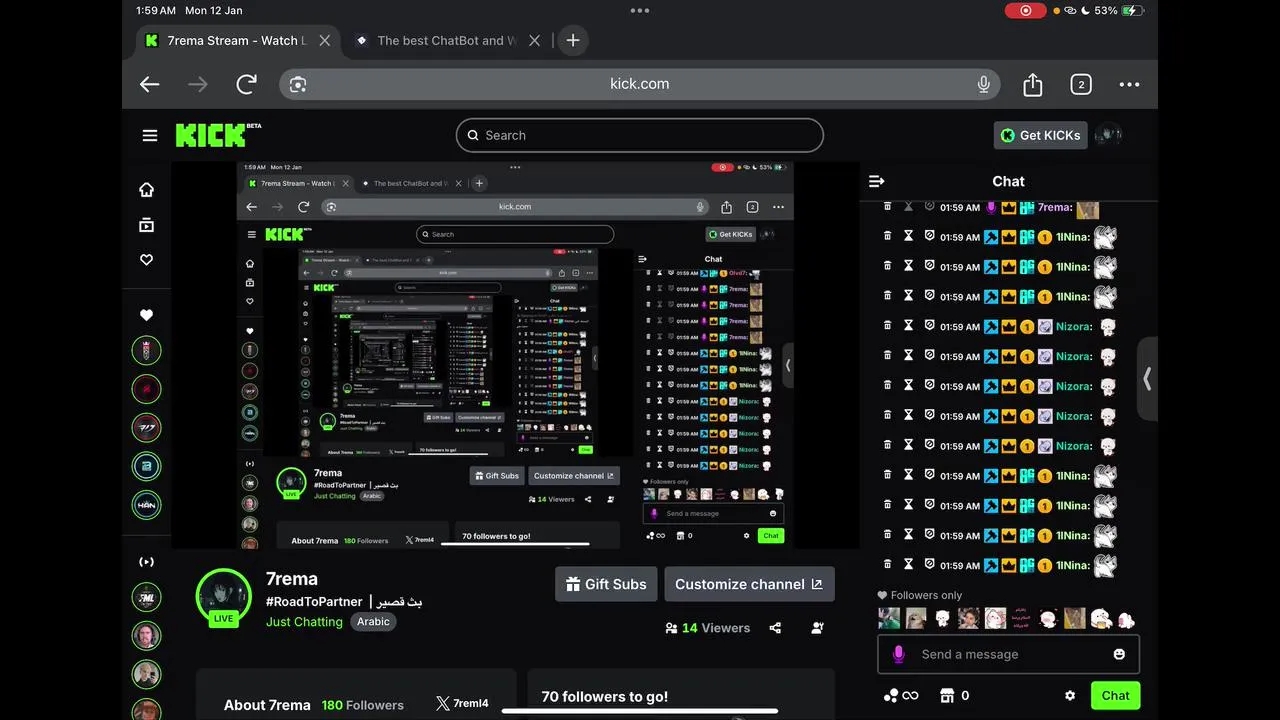Open the channel shop icon
Screen dimensions: 1280x720
tap(948, 696)
